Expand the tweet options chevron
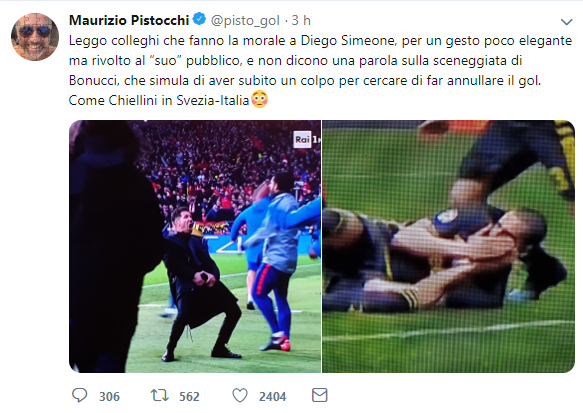 click(566, 22)
